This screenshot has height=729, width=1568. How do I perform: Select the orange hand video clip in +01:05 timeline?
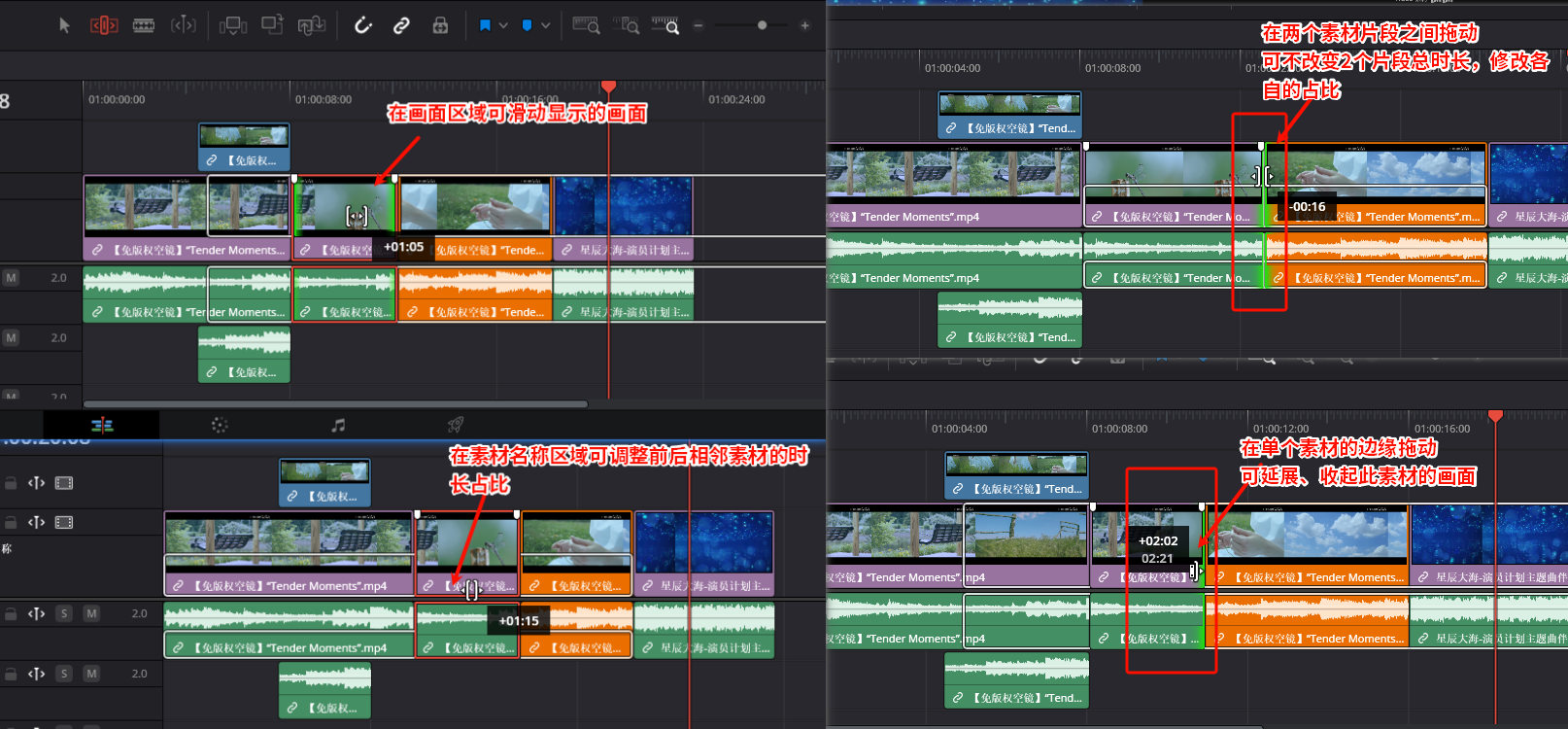point(475,218)
